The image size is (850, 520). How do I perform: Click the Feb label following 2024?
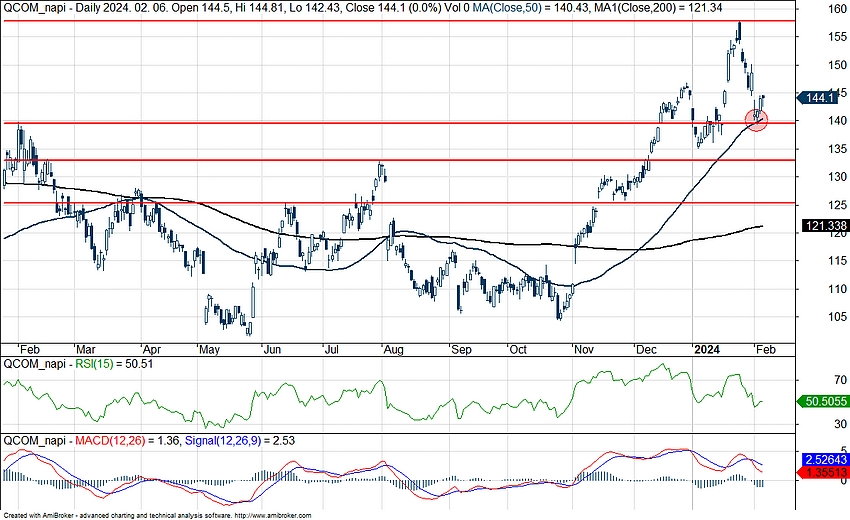(x=766, y=350)
